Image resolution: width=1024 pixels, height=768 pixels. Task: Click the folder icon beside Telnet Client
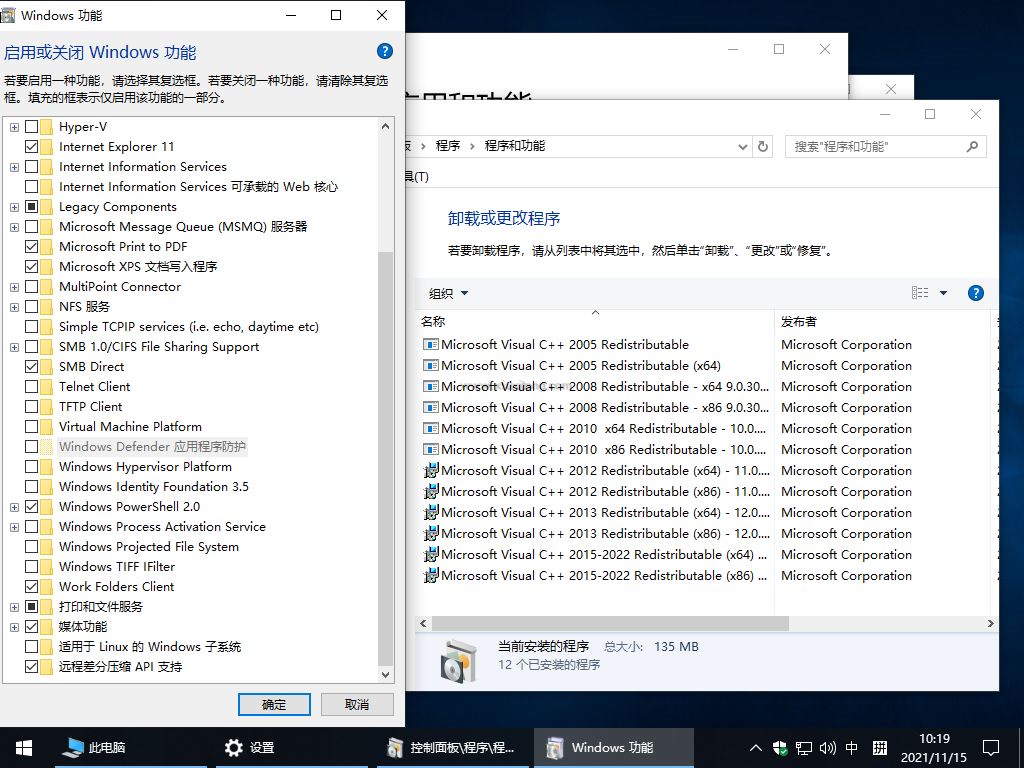tap(46, 387)
